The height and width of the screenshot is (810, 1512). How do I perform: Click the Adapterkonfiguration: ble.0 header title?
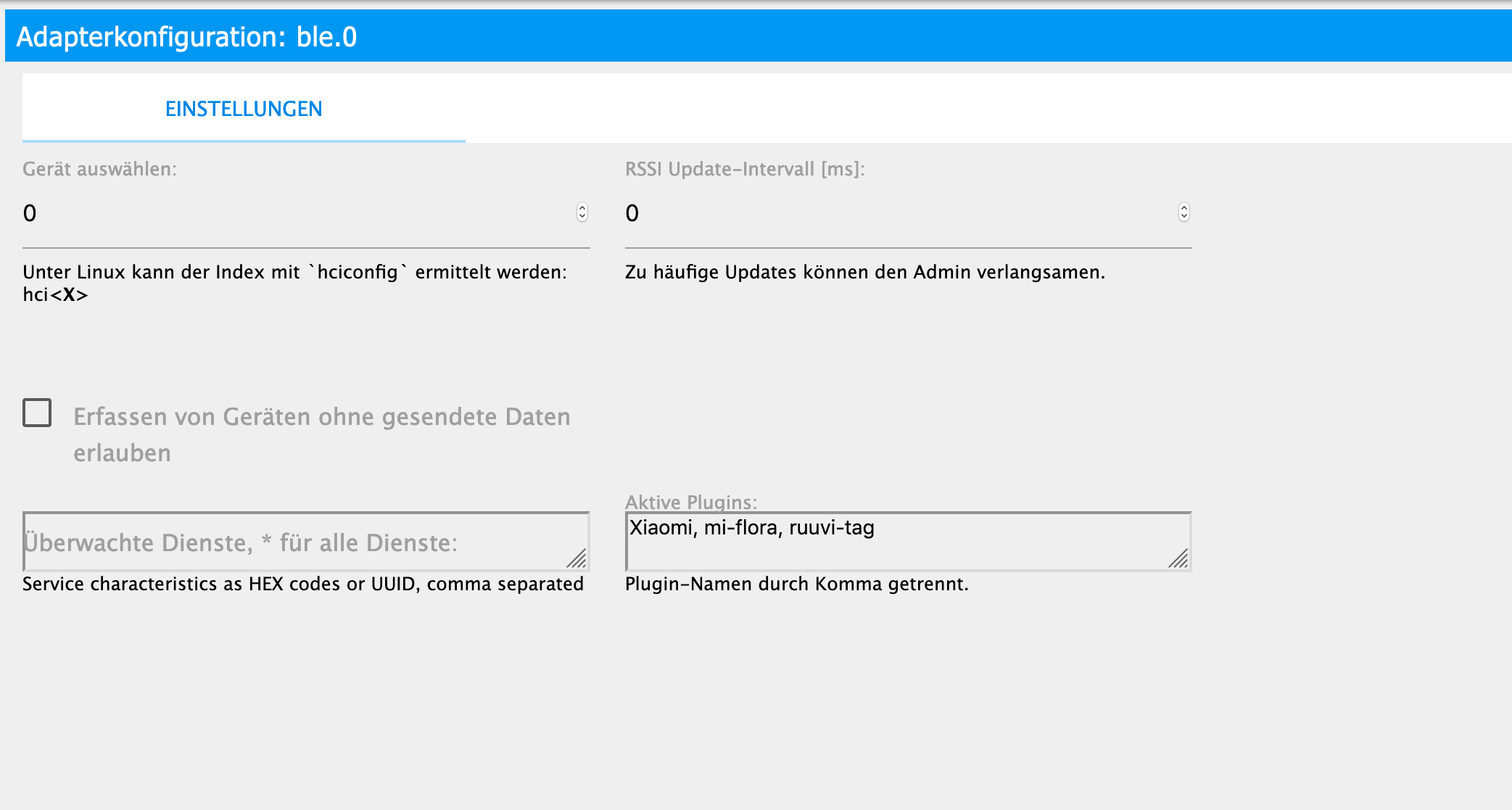186,37
